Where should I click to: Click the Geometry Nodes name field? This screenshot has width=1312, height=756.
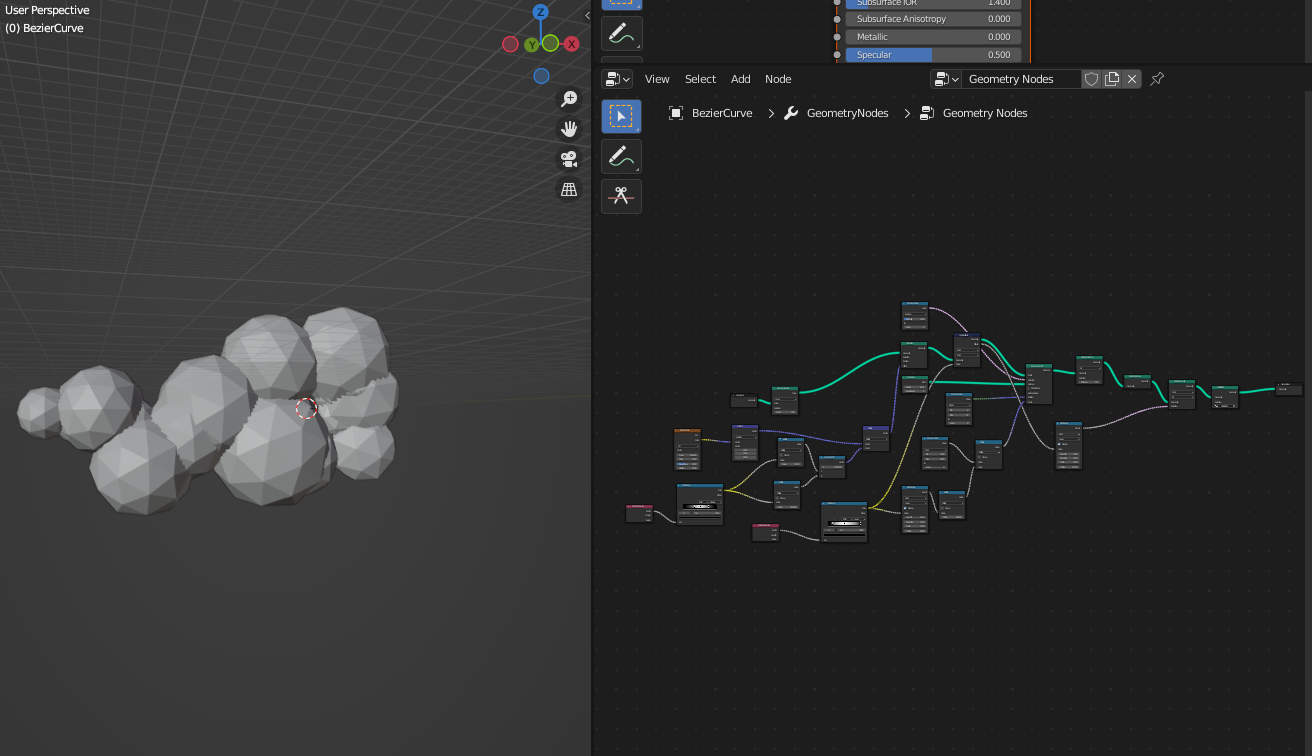[1021, 79]
